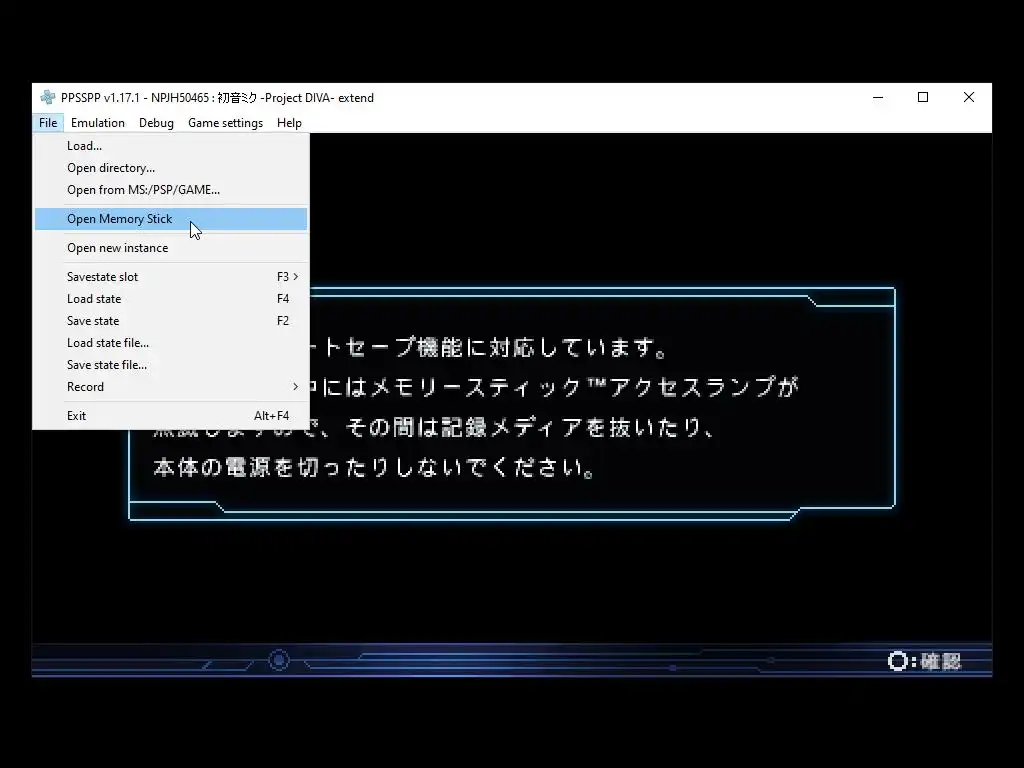This screenshot has width=1024, height=768.
Task: Close the File menu via File
Action: point(48,123)
